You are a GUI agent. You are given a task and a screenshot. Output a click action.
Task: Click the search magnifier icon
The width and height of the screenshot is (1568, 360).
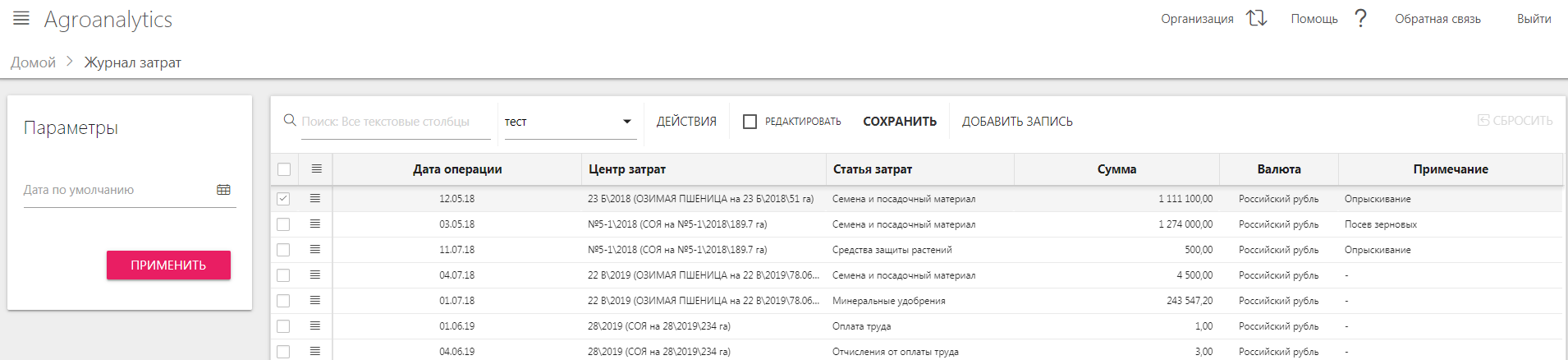coord(290,120)
